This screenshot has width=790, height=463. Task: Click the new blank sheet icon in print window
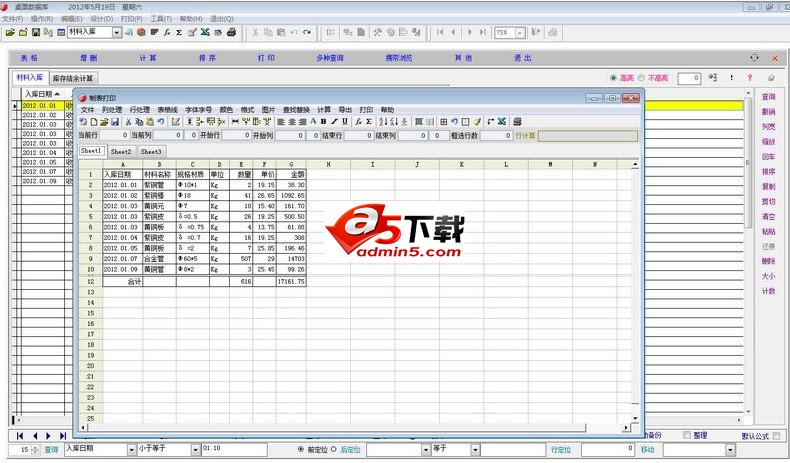pos(94,121)
